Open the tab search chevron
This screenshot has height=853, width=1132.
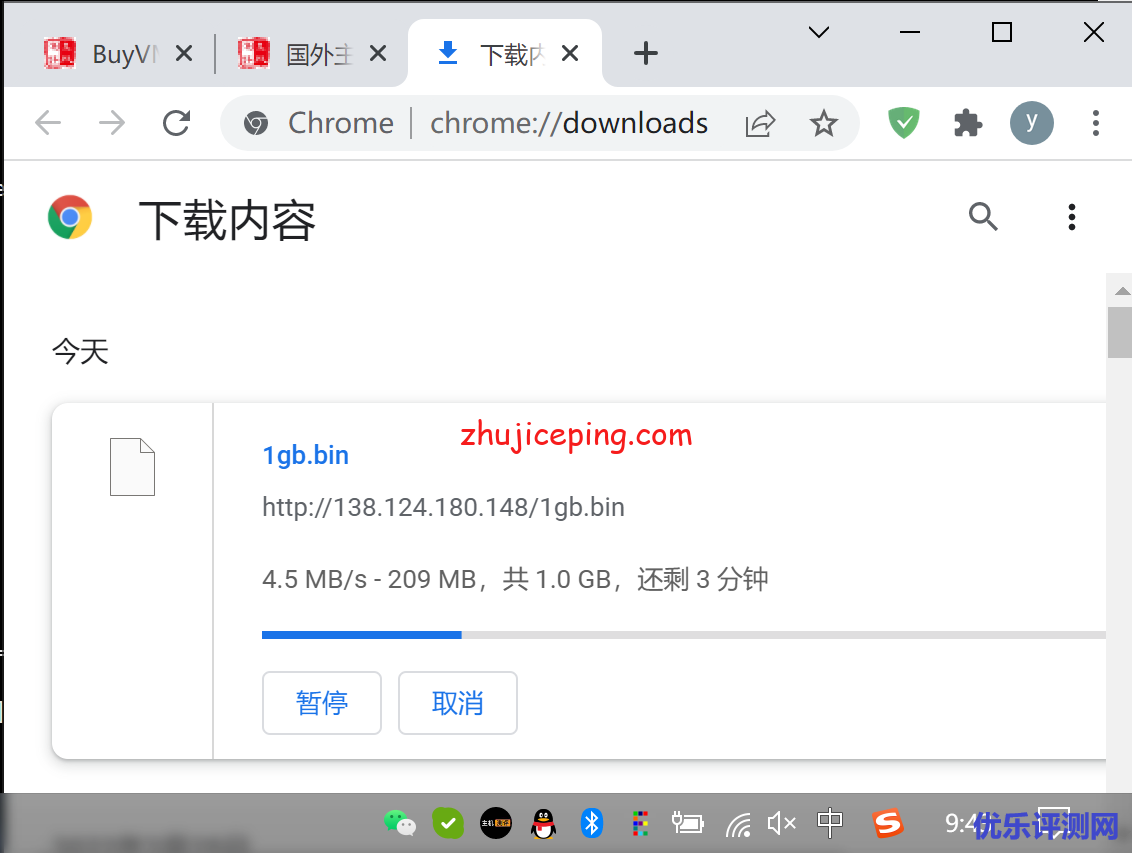[818, 32]
